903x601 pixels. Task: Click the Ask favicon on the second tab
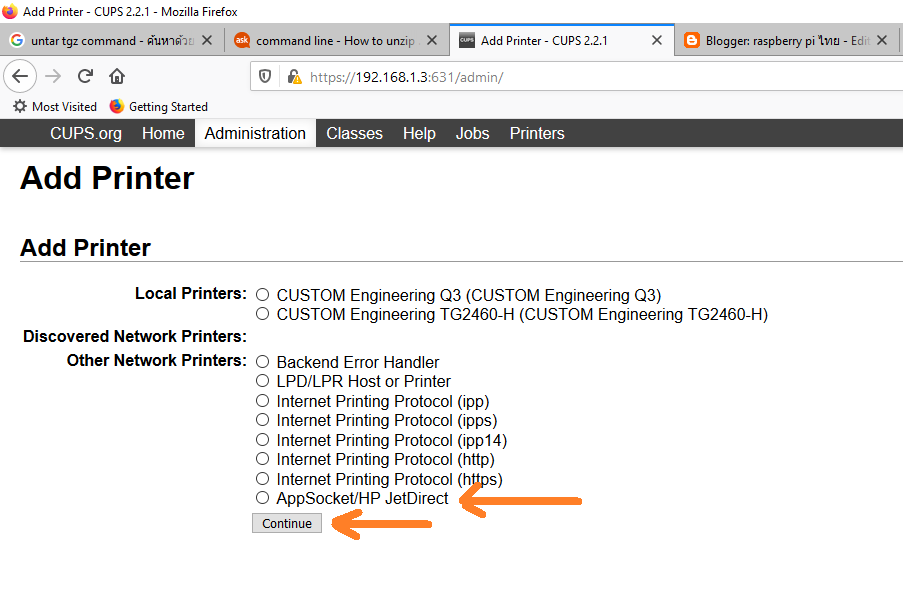click(x=241, y=40)
